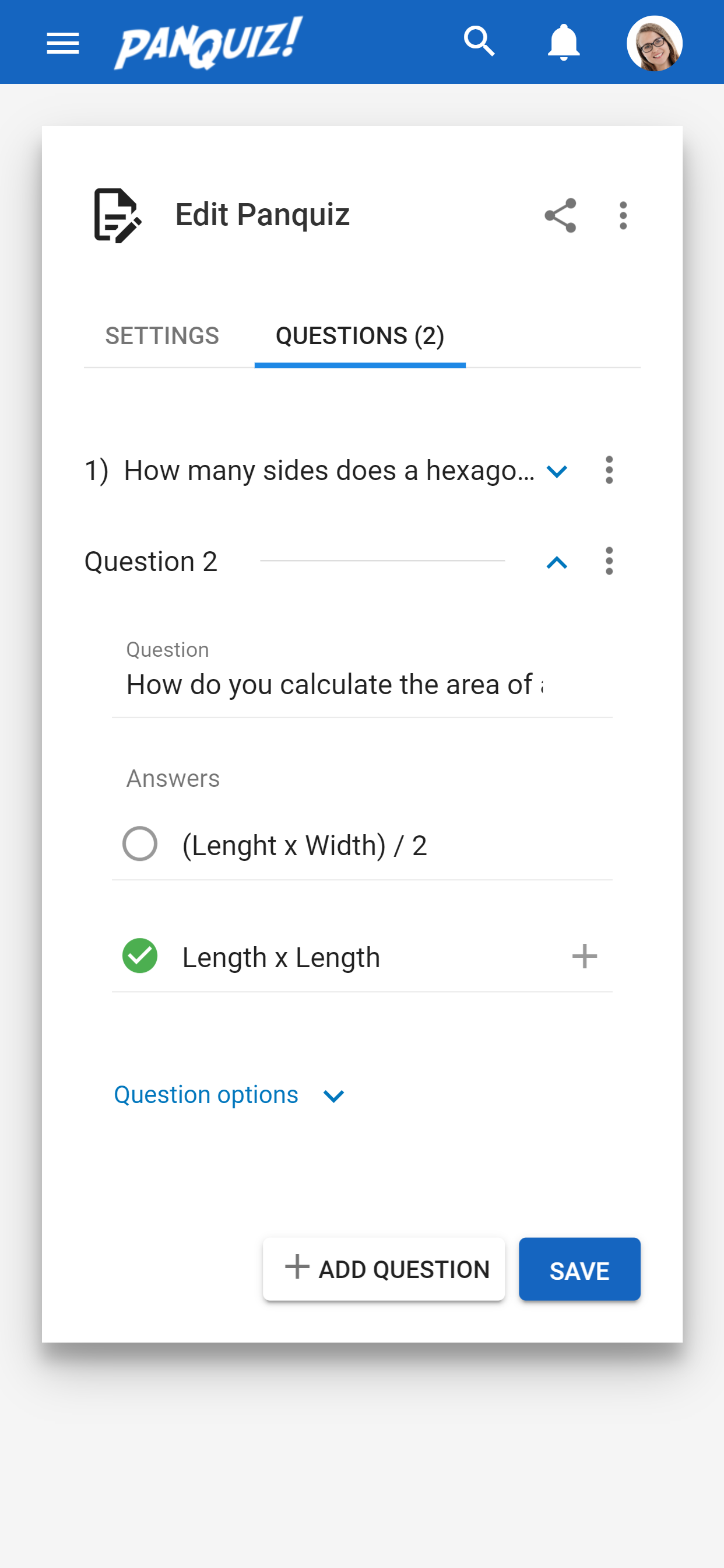Viewport: 724px width, 1568px height.
Task: Mark (Lenght x Width) / 2 as correct
Action: 140,843
